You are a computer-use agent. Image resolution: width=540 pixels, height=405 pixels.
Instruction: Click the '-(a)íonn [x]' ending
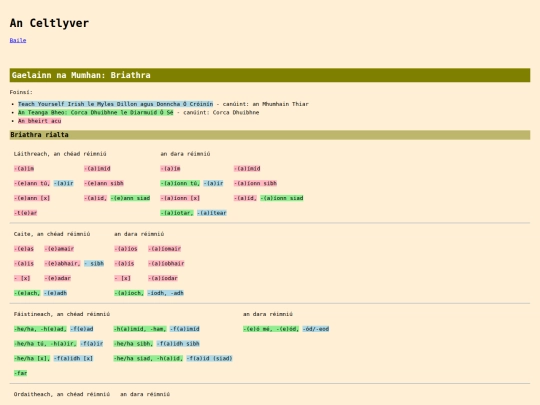click(x=180, y=198)
